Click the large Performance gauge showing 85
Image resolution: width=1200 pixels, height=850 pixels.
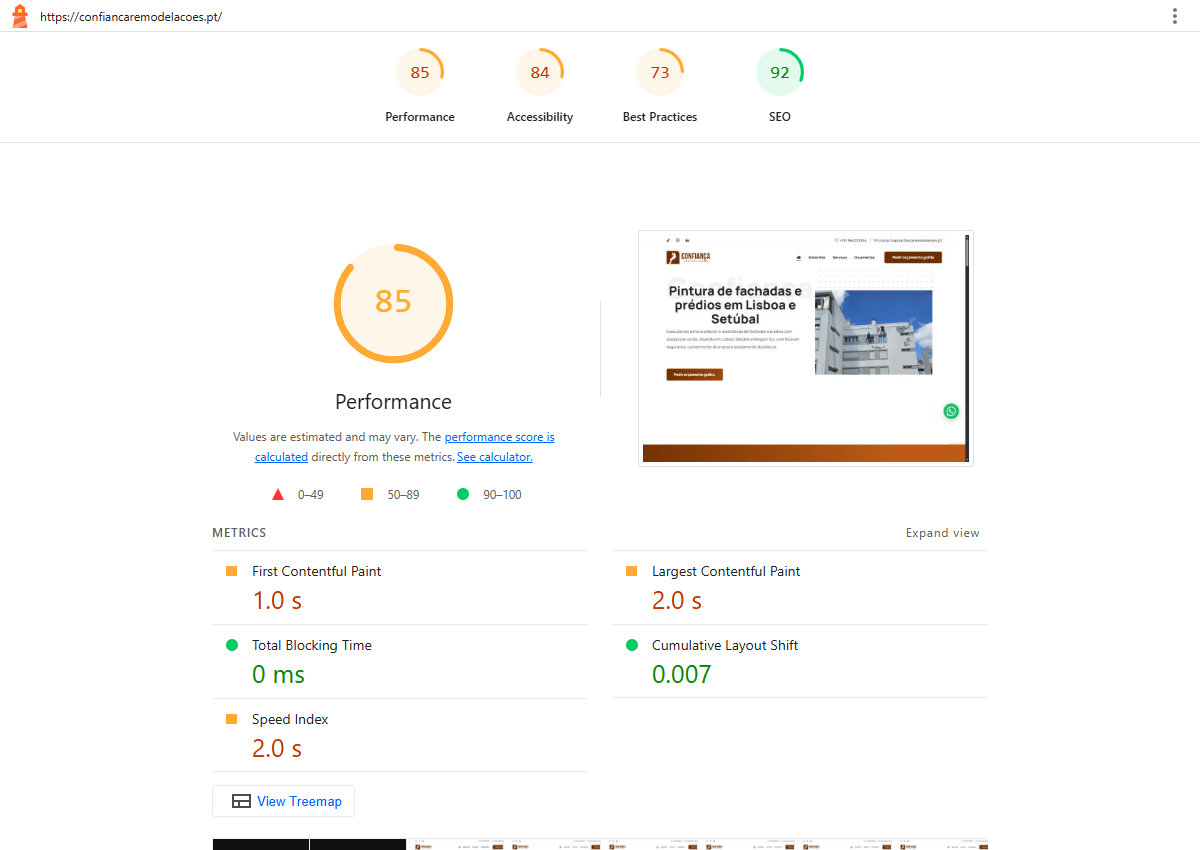click(x=393, y=302)
